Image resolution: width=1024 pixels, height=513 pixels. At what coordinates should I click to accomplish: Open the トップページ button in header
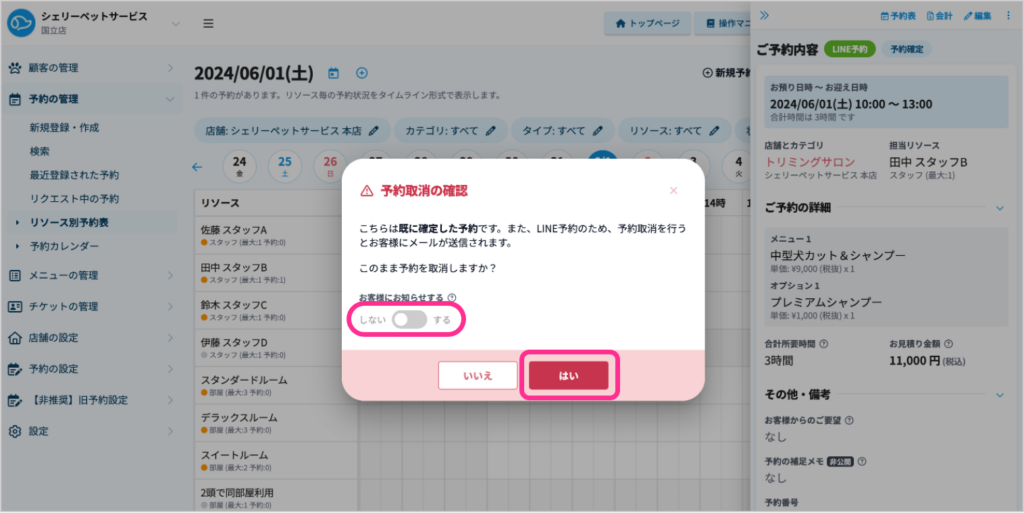(x=648, y=23)
